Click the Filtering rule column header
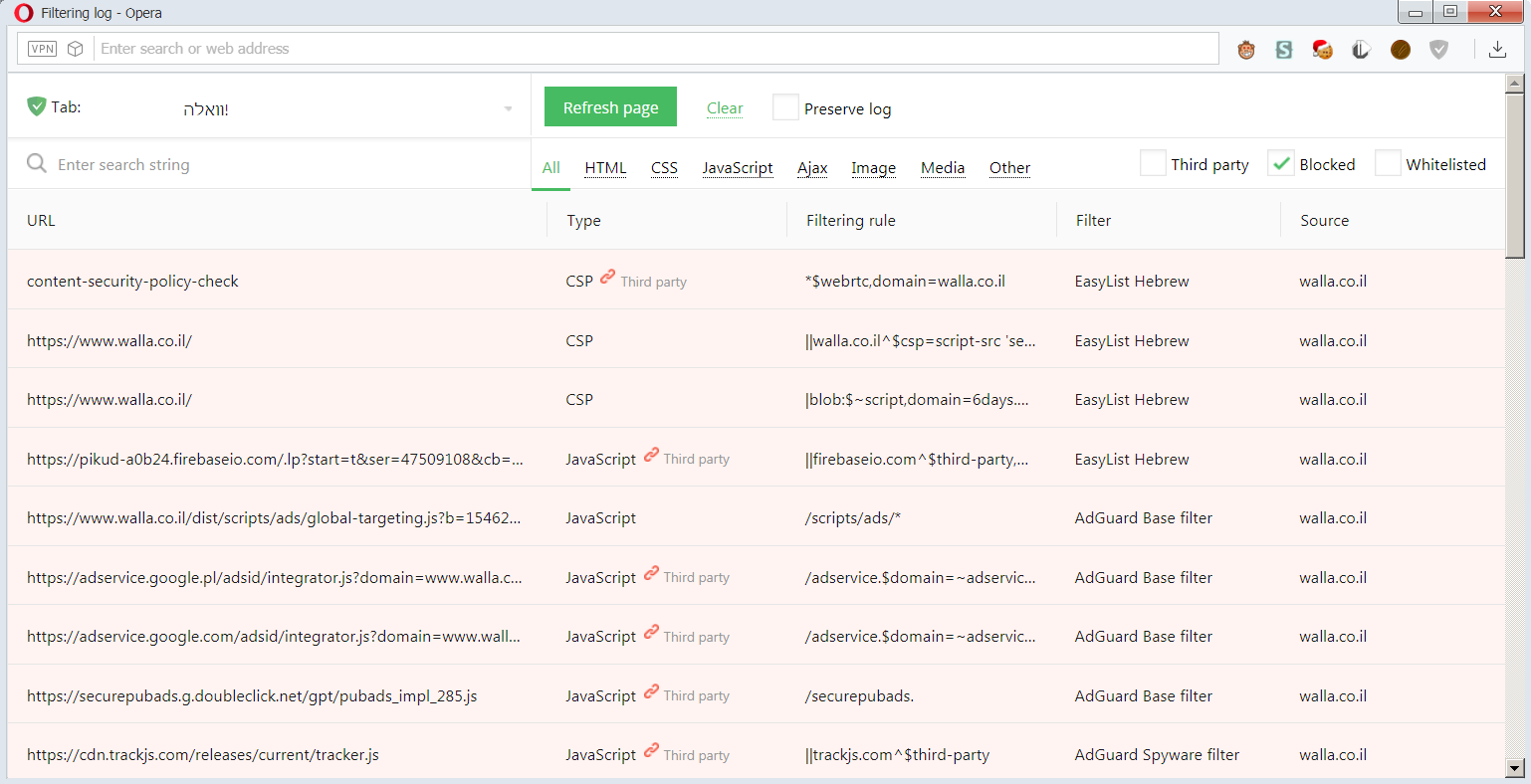Image resolution: width=1531 pixels, height=784 pixels. [x=850, y=220]
